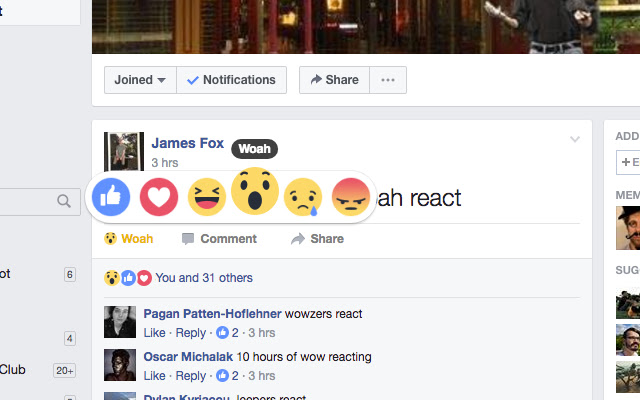The height and width of the screenshot is (400, 640).
Task: Open timestamp of wowzers react comment
Action: (262, 333)
